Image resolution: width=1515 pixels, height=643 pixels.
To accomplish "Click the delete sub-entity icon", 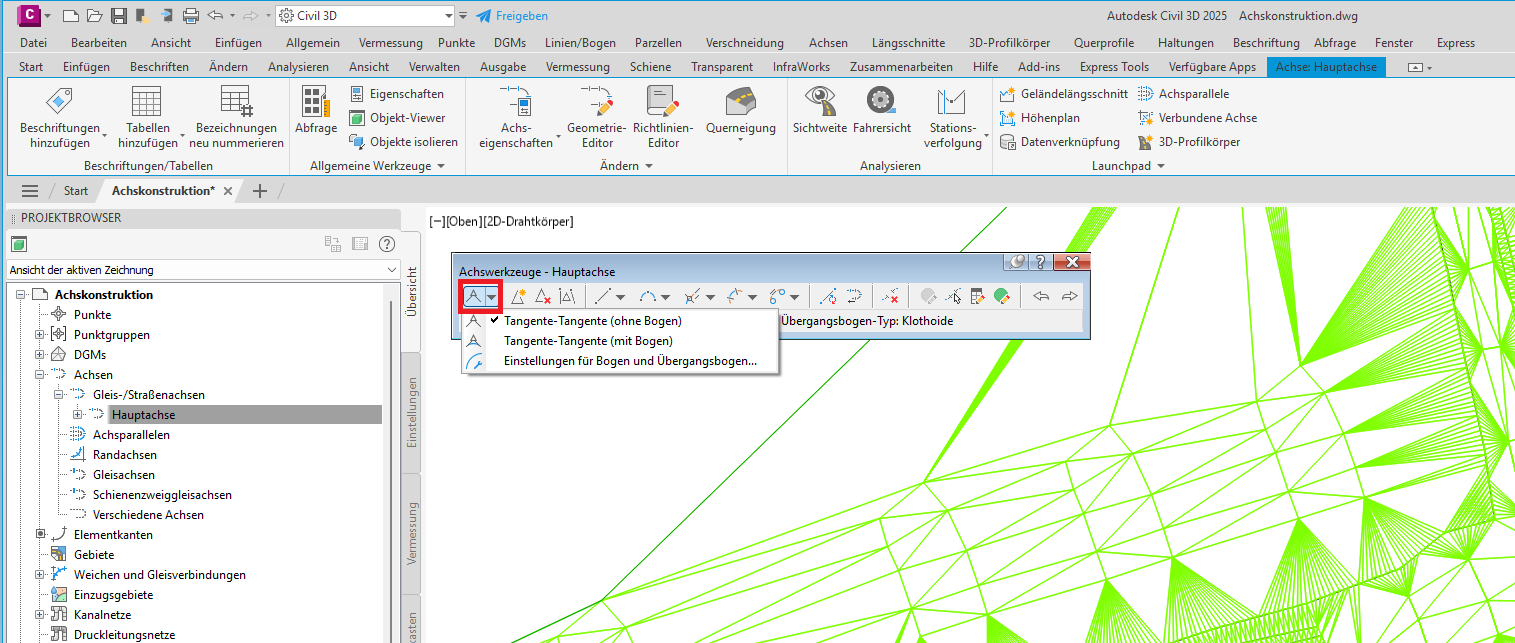I will 890,296.
